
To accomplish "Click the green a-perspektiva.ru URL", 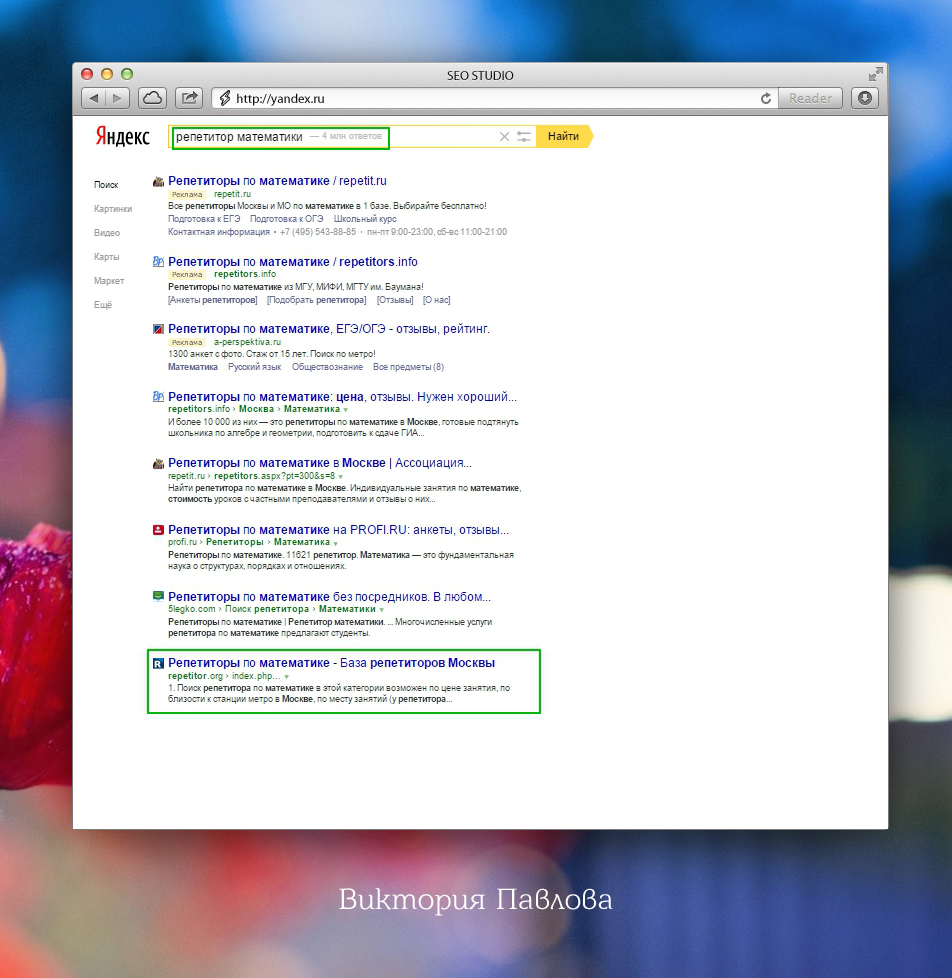I will (247, 342).
